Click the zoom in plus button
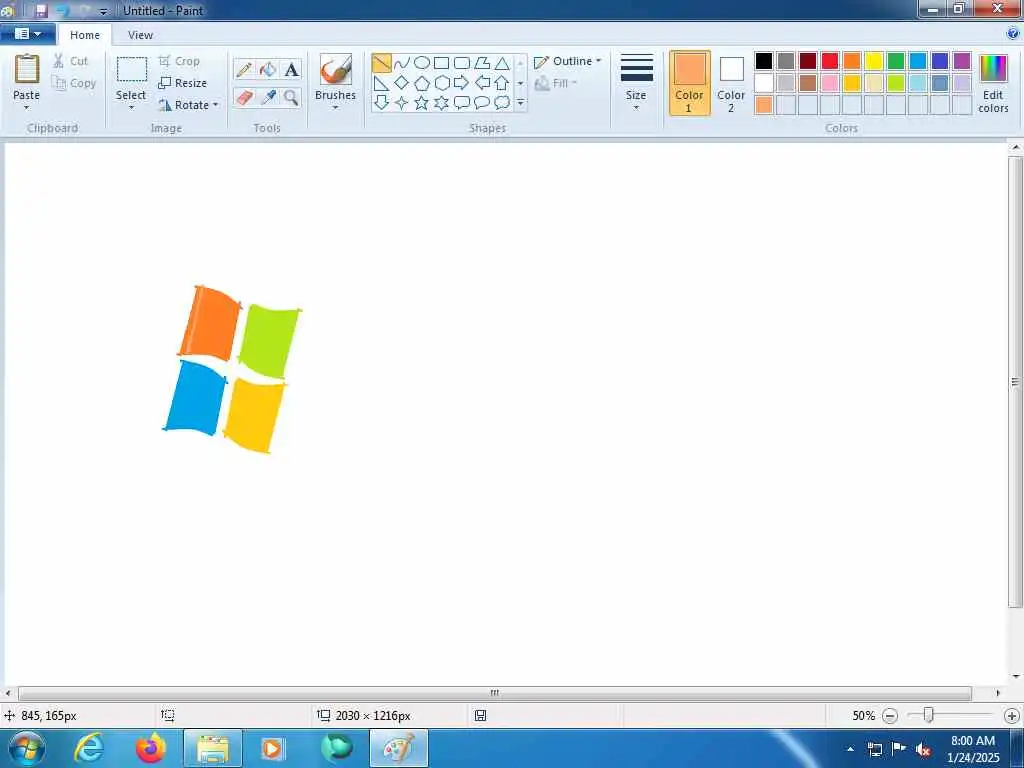The width and height of the screenshot is (1024, 768). tap(1012, 716)
